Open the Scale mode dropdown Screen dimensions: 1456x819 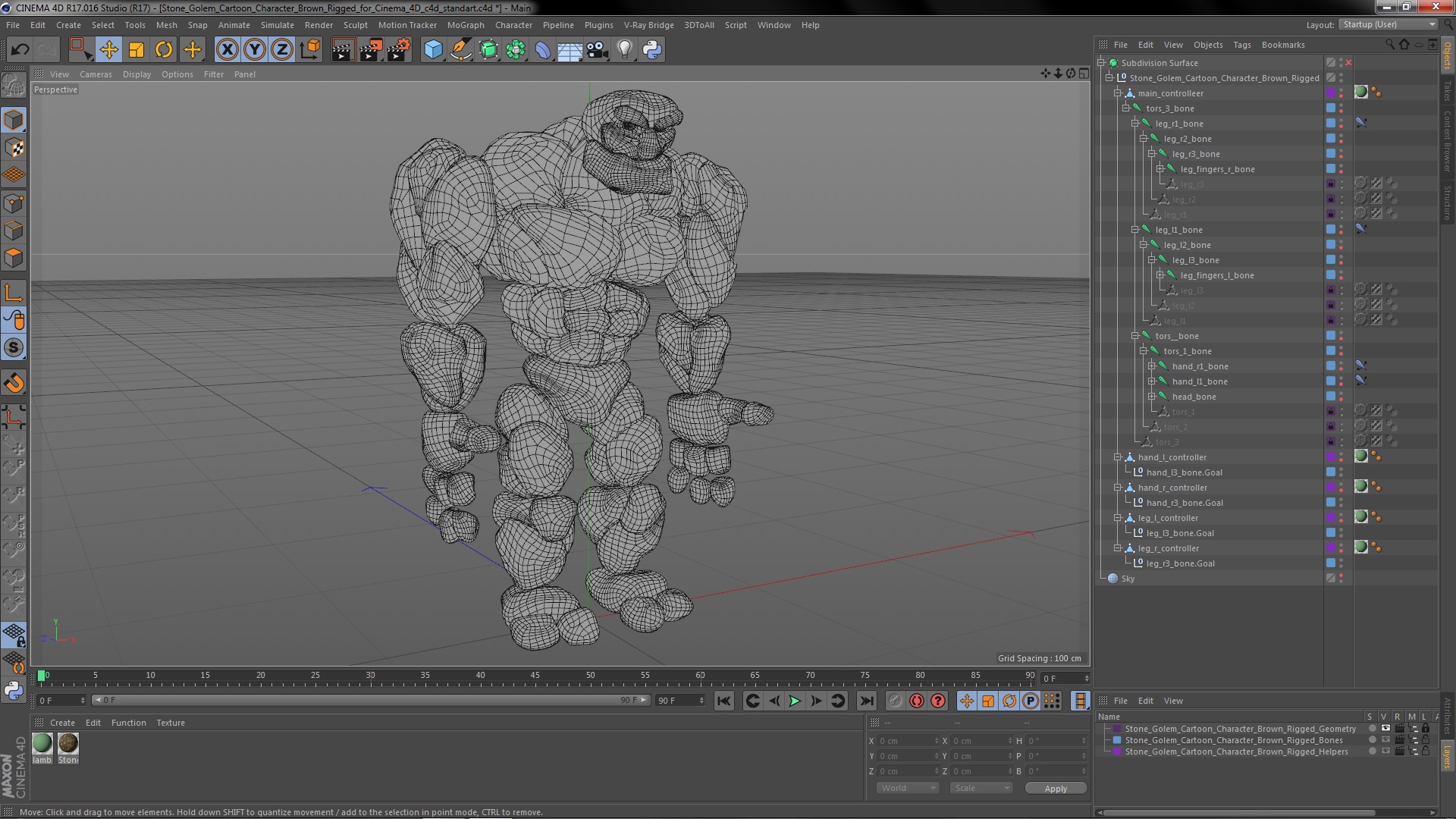(x=981, y=788)
